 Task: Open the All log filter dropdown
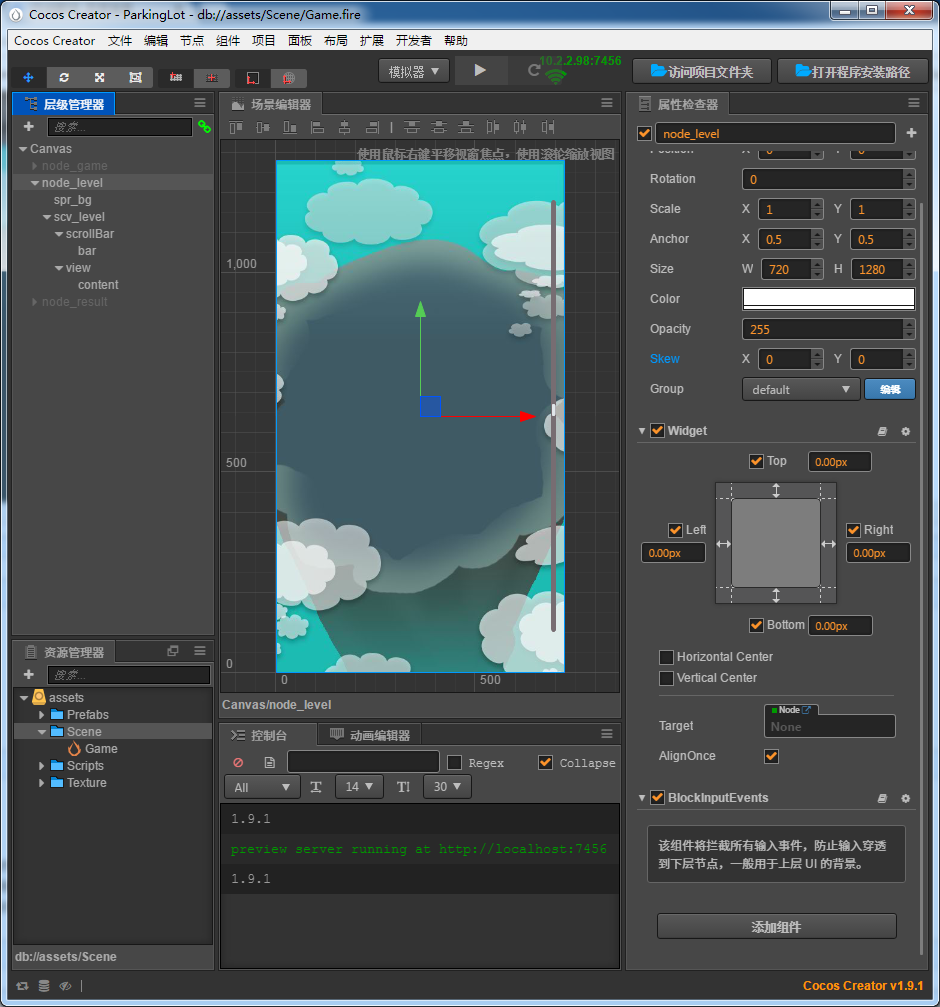click(x=262, y=787)
